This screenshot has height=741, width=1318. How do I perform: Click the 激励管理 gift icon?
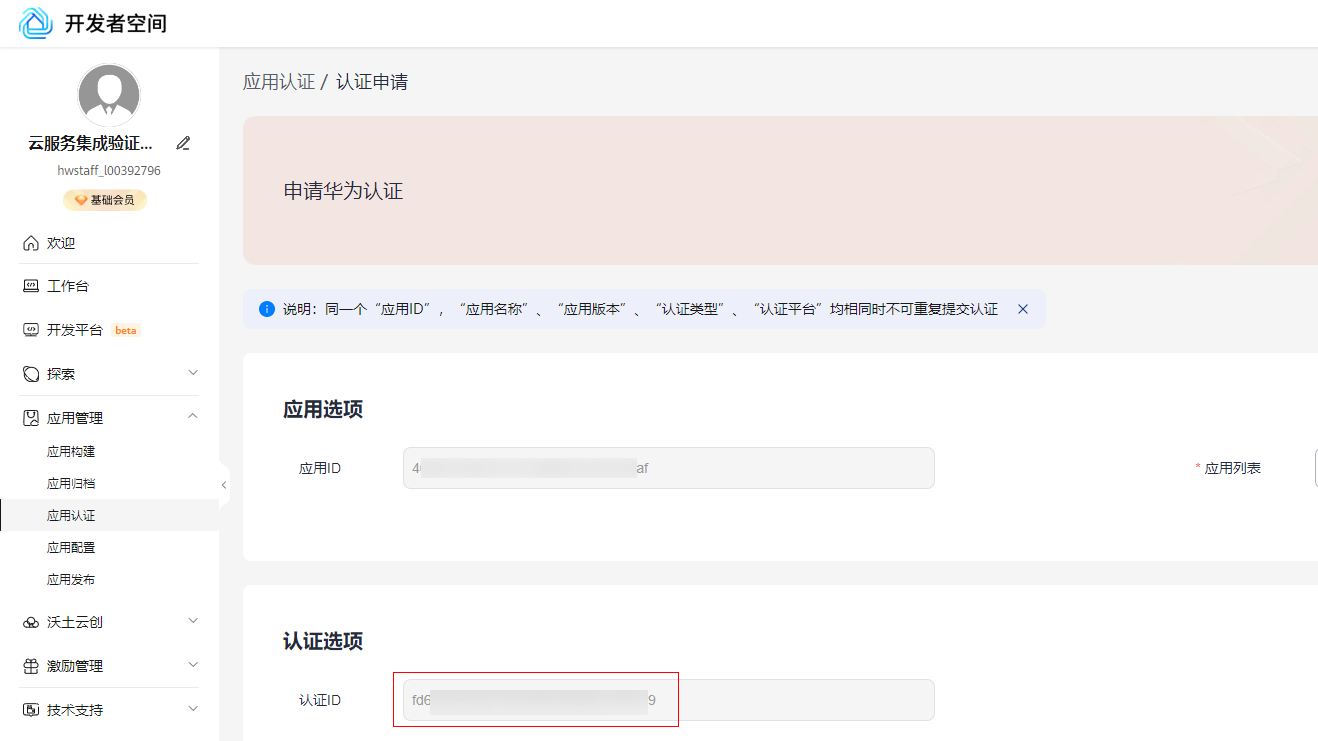tap(30, 666)
